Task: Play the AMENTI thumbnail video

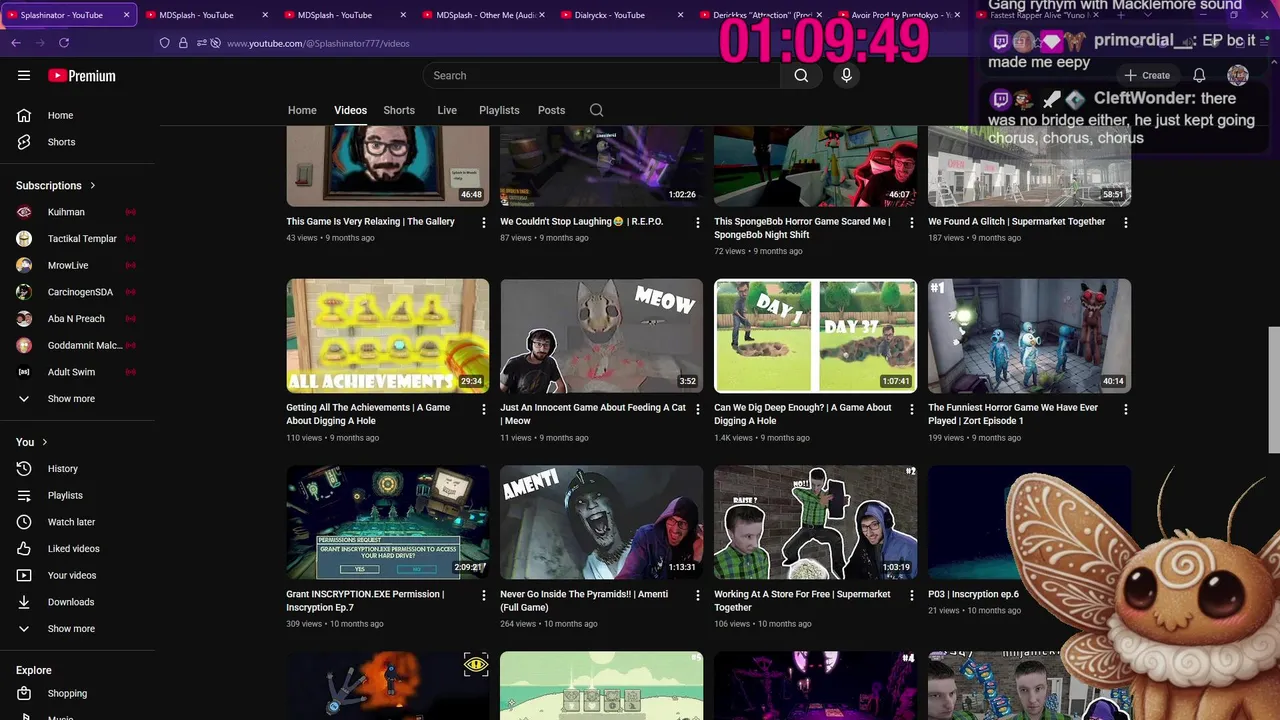Action: pyautogui.click(x=602, y=522)
